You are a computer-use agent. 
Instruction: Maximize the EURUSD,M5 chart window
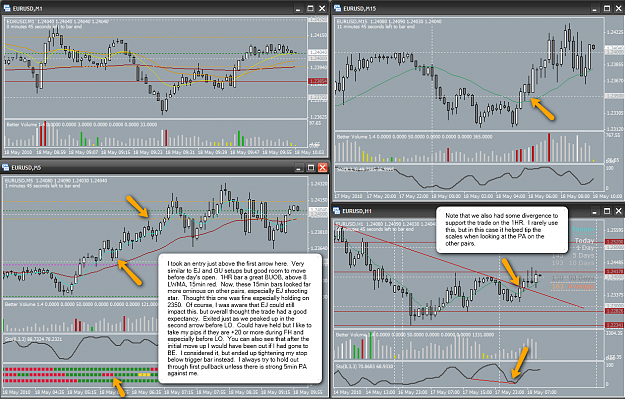pyautogui.click(x=311, y=168)
